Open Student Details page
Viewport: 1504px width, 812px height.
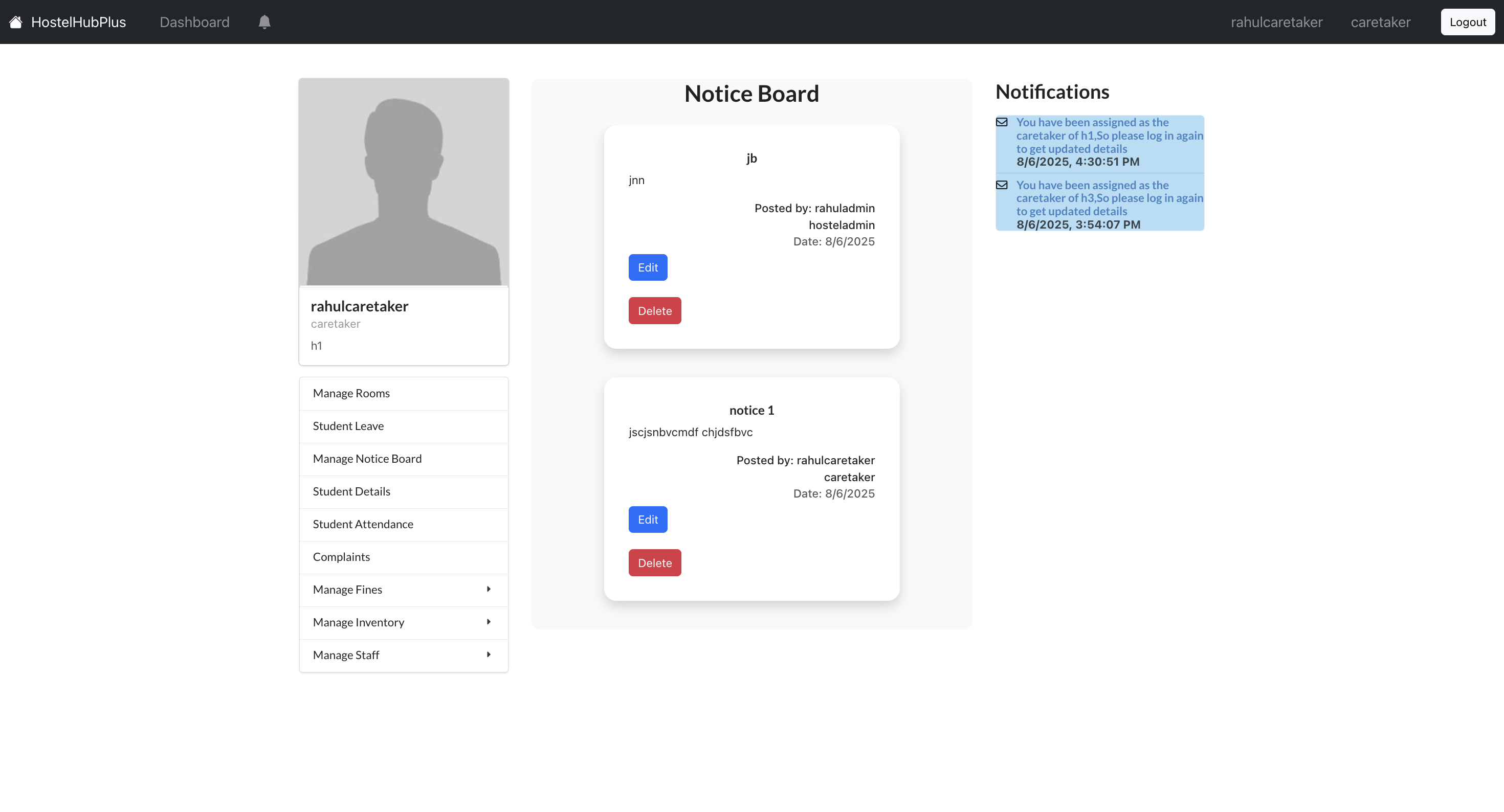404,491
